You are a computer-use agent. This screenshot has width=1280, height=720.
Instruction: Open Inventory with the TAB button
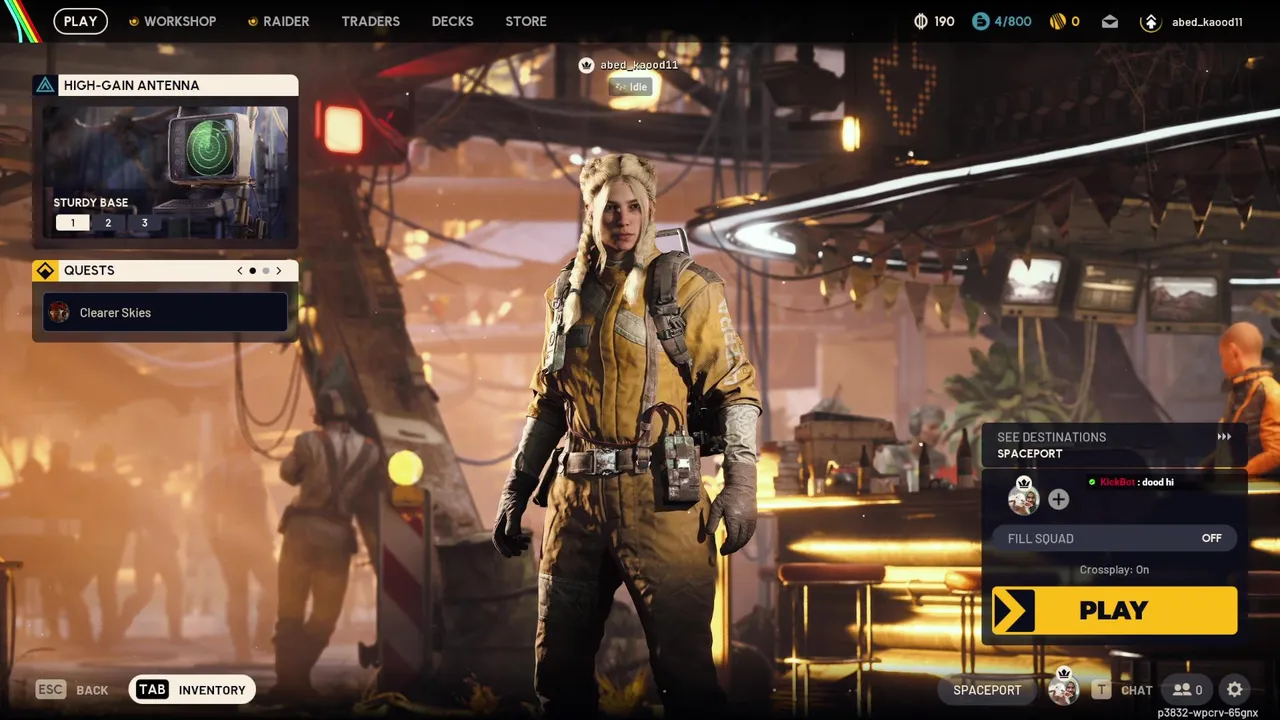click(192, 689)
